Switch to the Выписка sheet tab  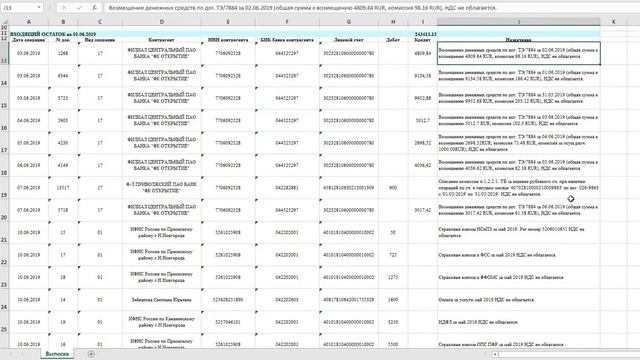pyautogui.click(x=57, y=354)
